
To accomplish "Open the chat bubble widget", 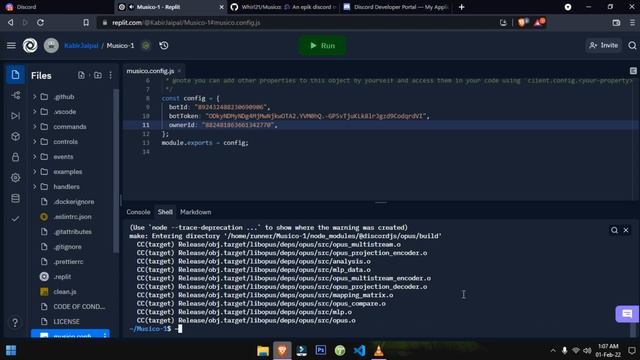I will (x=627, y=313).
